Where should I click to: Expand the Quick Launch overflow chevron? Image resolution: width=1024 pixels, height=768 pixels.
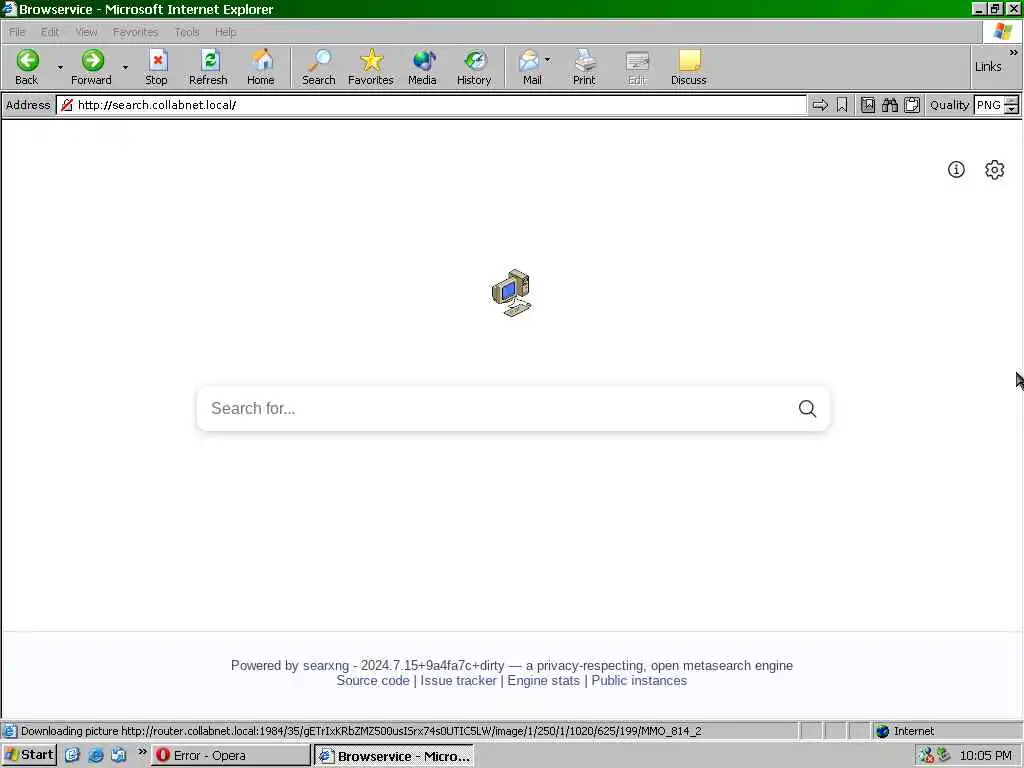(x=142, y=752)
